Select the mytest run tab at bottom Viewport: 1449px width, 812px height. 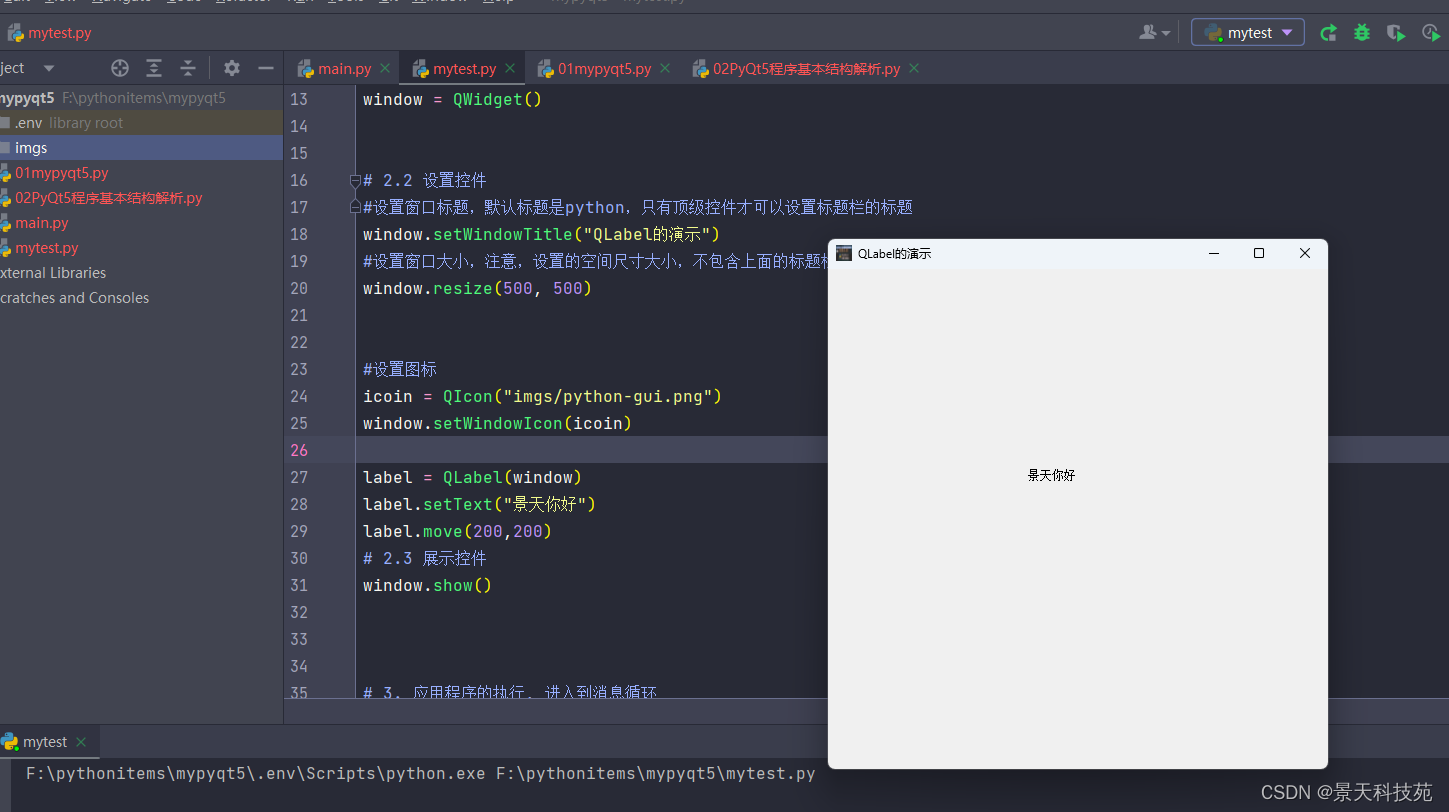45,742
